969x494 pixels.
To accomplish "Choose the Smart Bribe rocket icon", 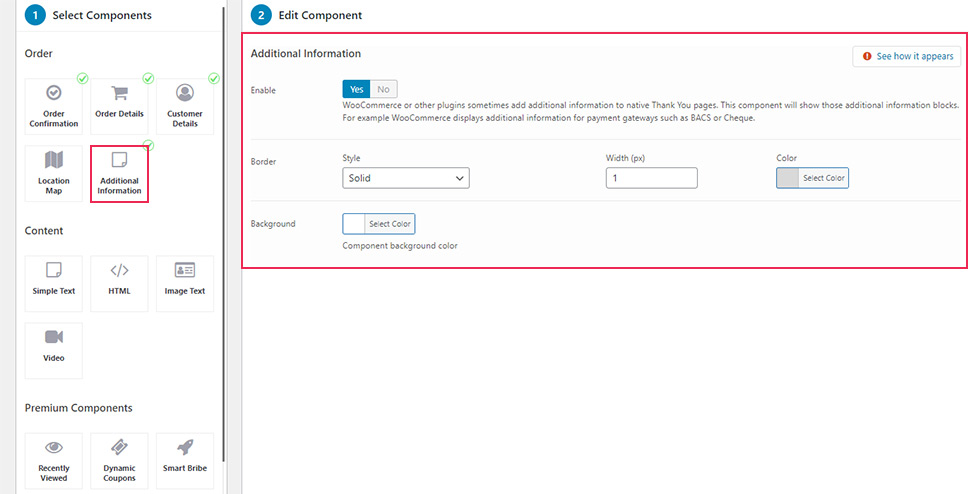I will click(x=185, y=448).
